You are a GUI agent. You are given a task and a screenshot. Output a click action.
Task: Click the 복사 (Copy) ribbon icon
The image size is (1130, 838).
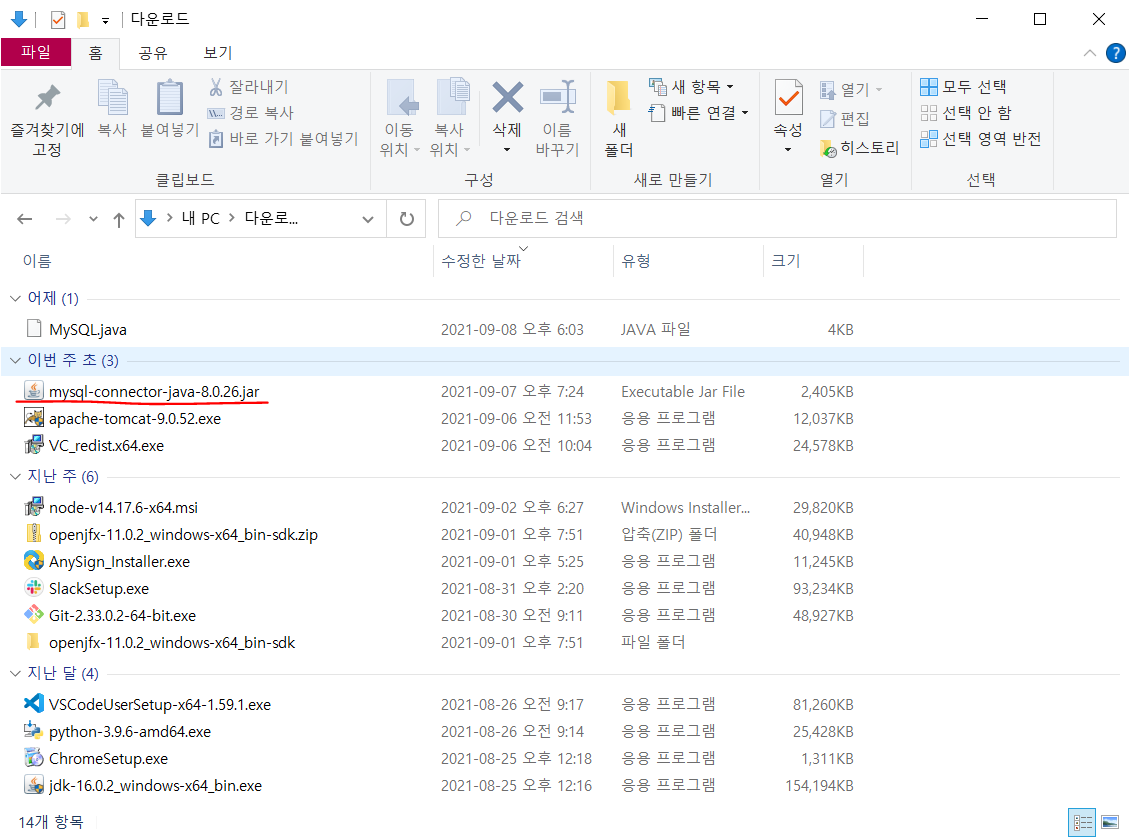click(x=112, y=97)
